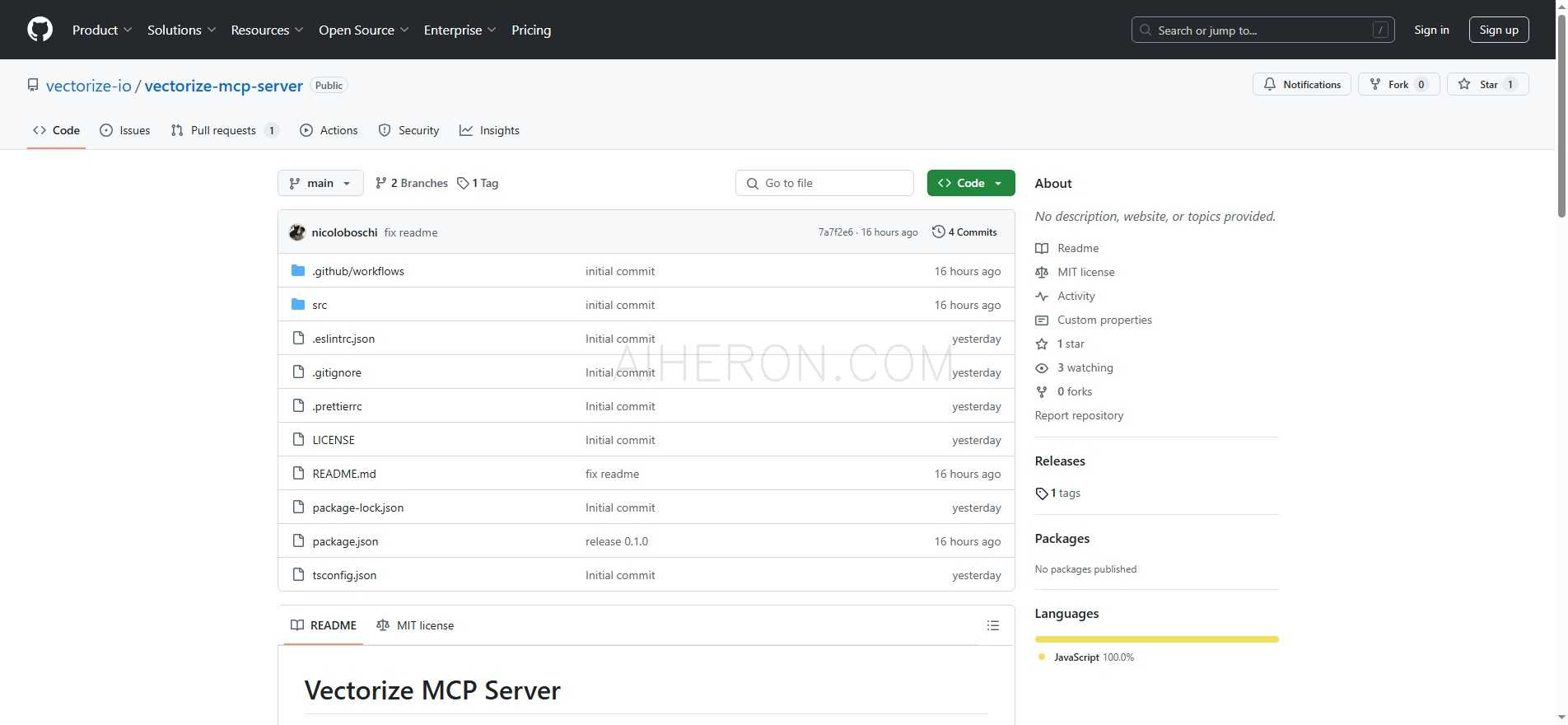Screen dimensions: 1568x725
Task: Click the Sign in link
Action: [x=1431, y=30]
